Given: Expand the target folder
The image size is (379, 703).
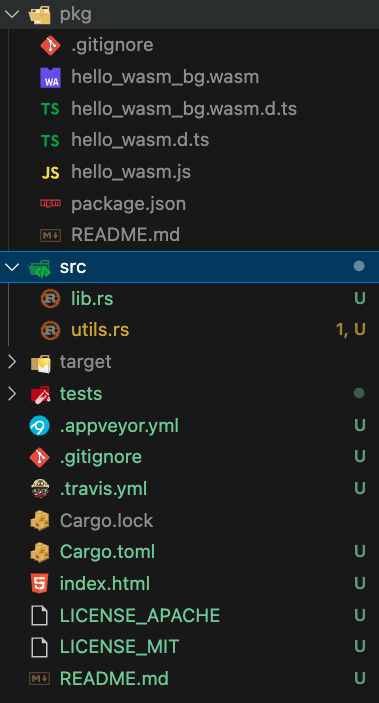Looking at the screenshot, I should pos(11,362).
